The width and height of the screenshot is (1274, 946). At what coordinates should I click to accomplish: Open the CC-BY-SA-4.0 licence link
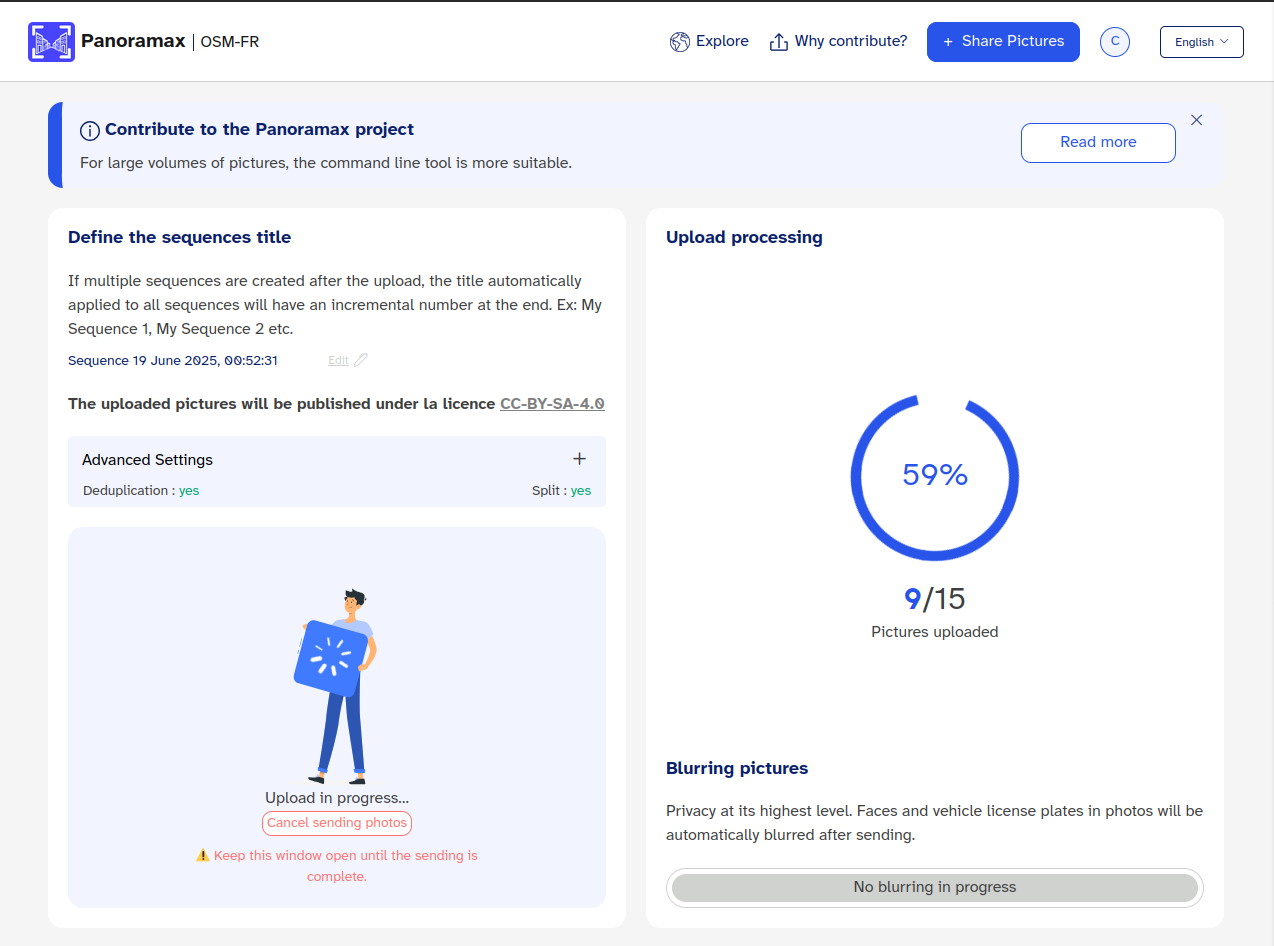click(552, 404)
